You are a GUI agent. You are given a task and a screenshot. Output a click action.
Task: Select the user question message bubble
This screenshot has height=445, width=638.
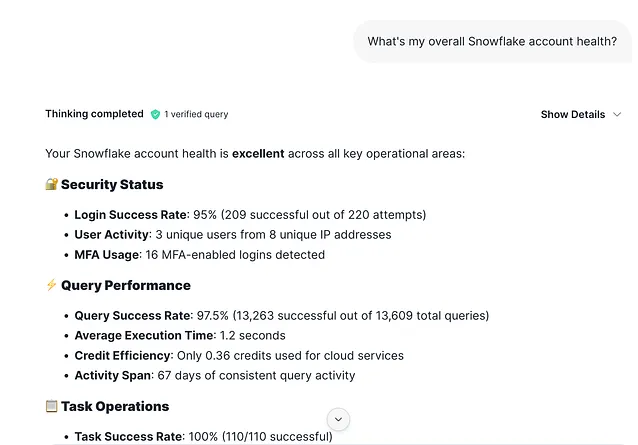coord(493,42)
